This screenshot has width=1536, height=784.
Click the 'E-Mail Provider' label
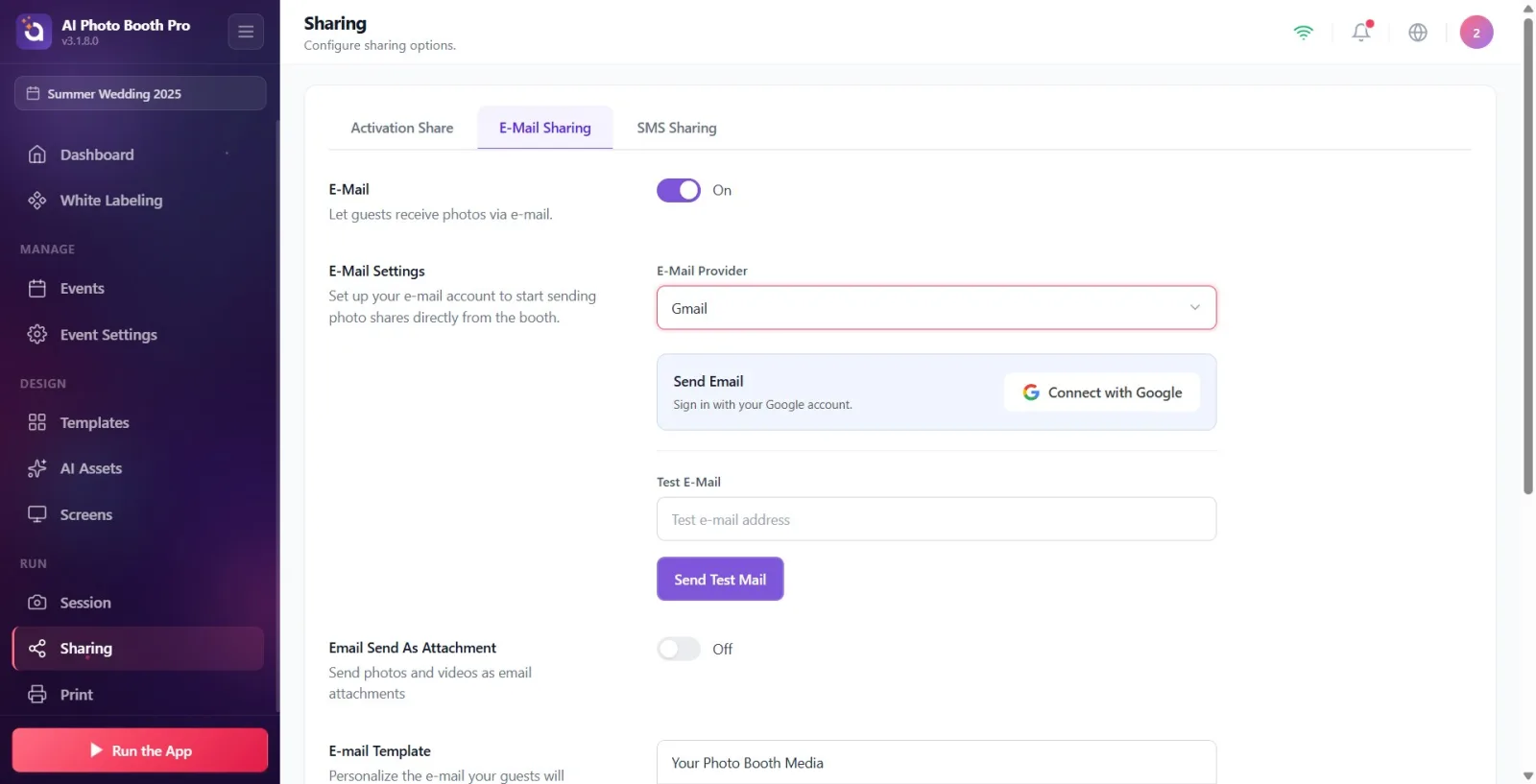pos(703,271)
